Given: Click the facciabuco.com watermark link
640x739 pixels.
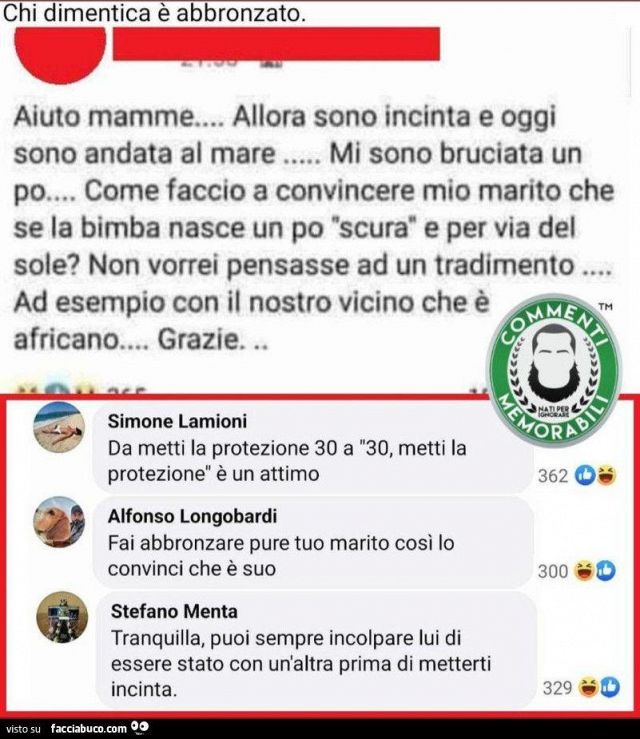Looking at the screenshot, I should 89,728.
